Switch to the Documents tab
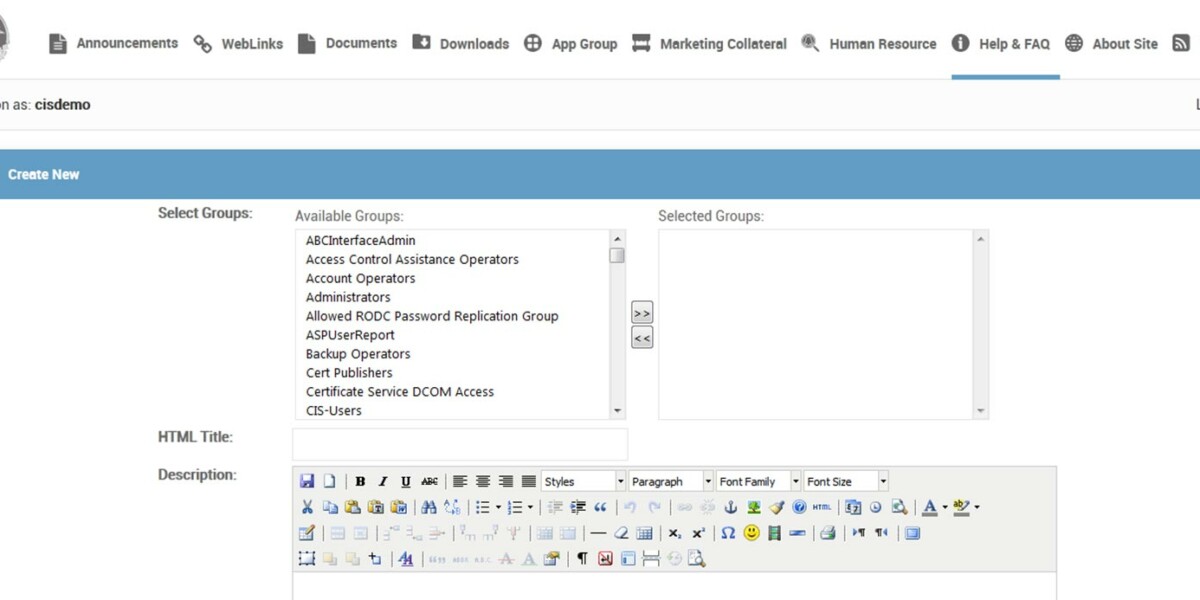 coord(360,43)
